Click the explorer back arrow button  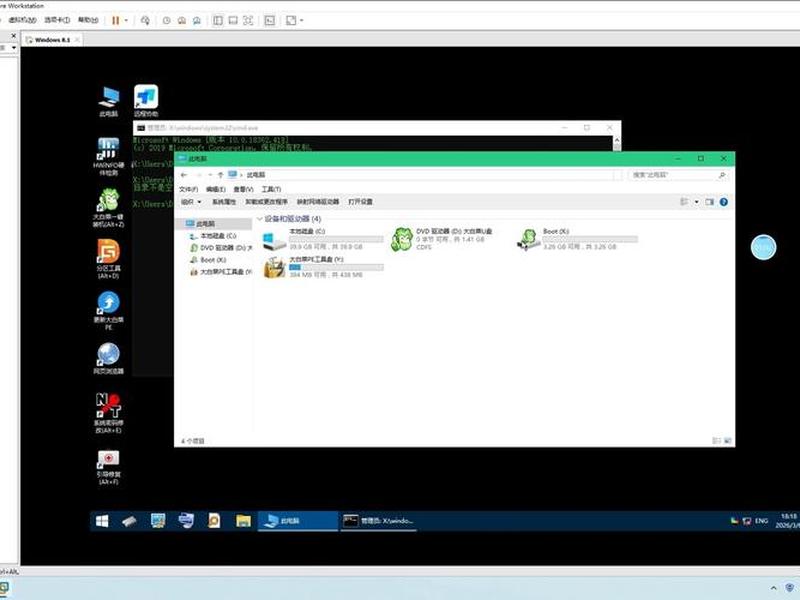[184, 175]
